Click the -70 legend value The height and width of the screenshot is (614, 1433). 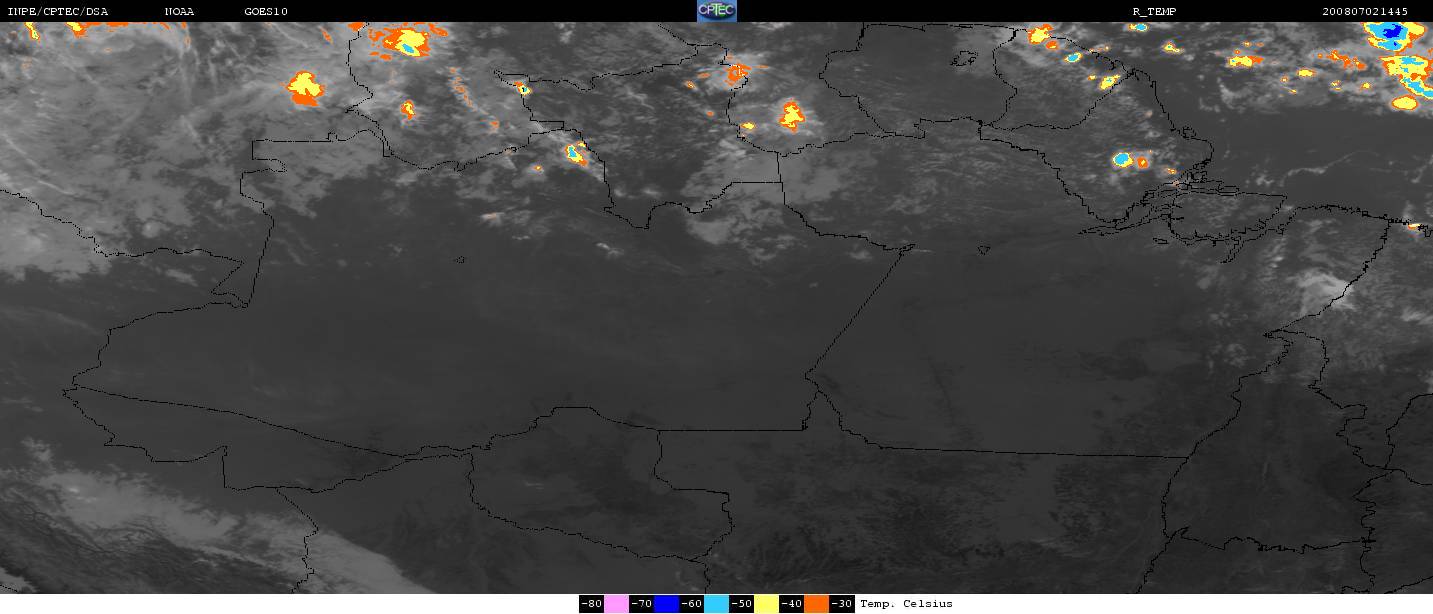[642, 604]
